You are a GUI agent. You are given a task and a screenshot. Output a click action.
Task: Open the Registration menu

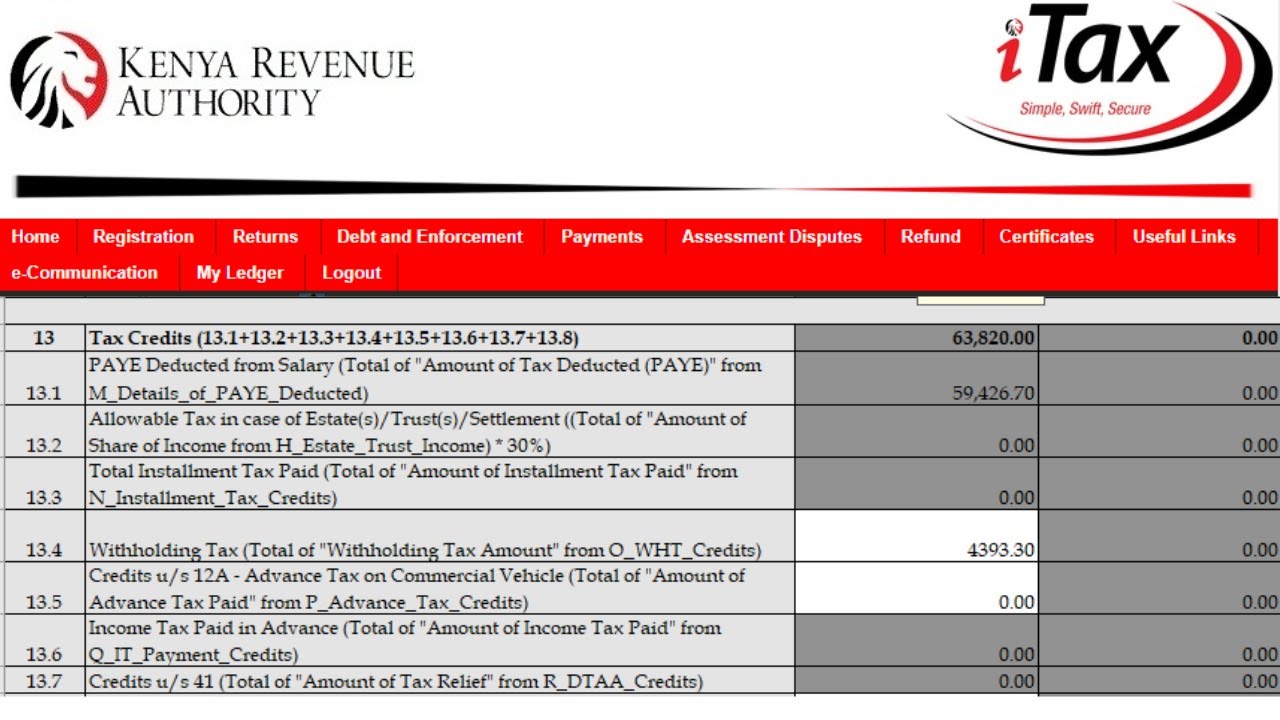click(x=144, y=237)
